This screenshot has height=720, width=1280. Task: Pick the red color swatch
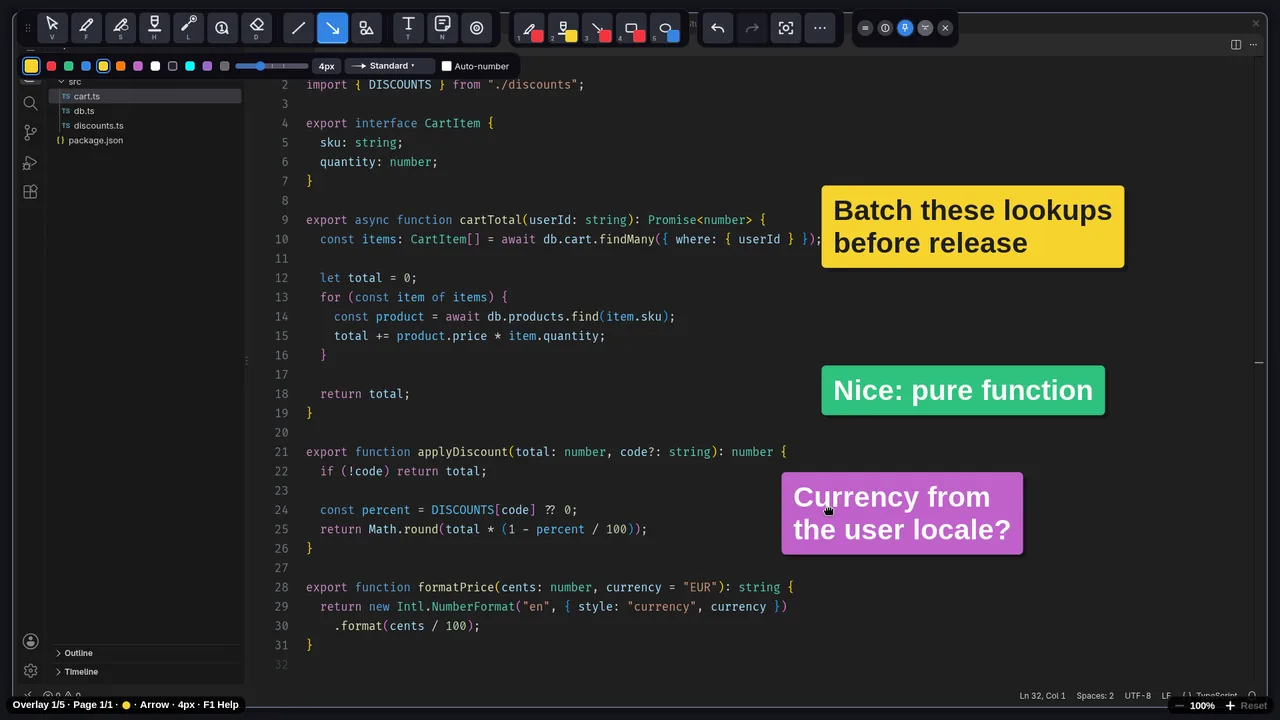[51, 66]
